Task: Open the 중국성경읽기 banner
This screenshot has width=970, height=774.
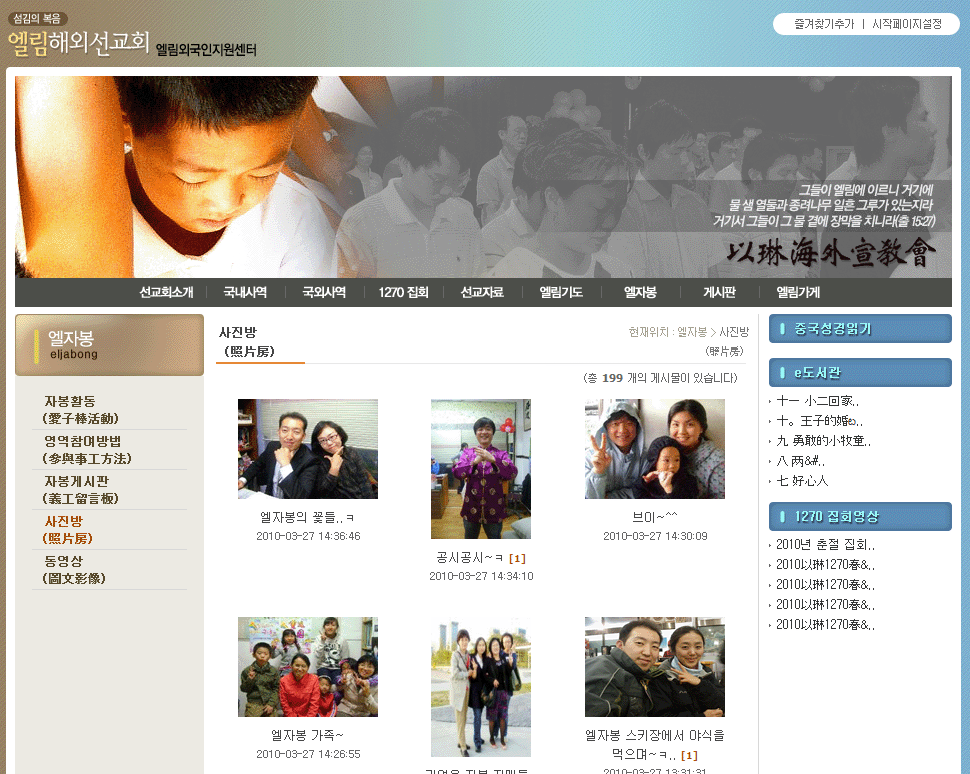Action: (860, 329)
